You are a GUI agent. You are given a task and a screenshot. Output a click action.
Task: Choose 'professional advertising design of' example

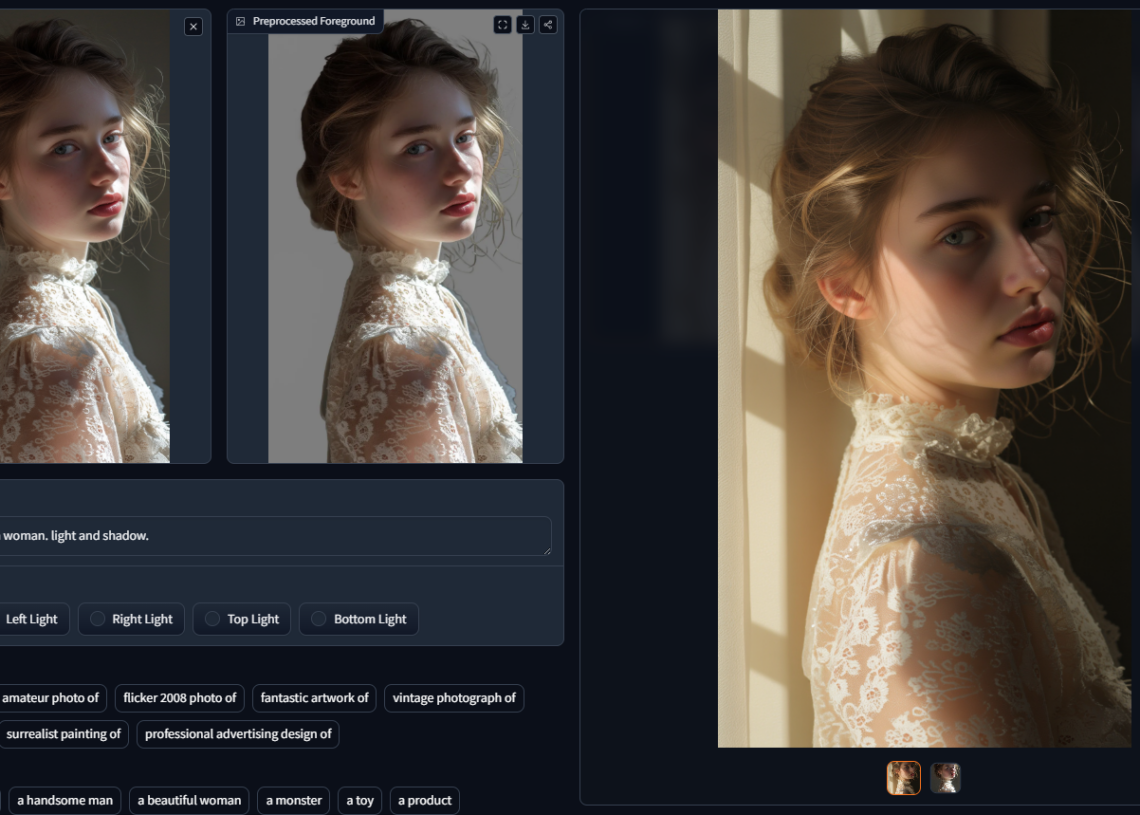click(x=238, y=734)
